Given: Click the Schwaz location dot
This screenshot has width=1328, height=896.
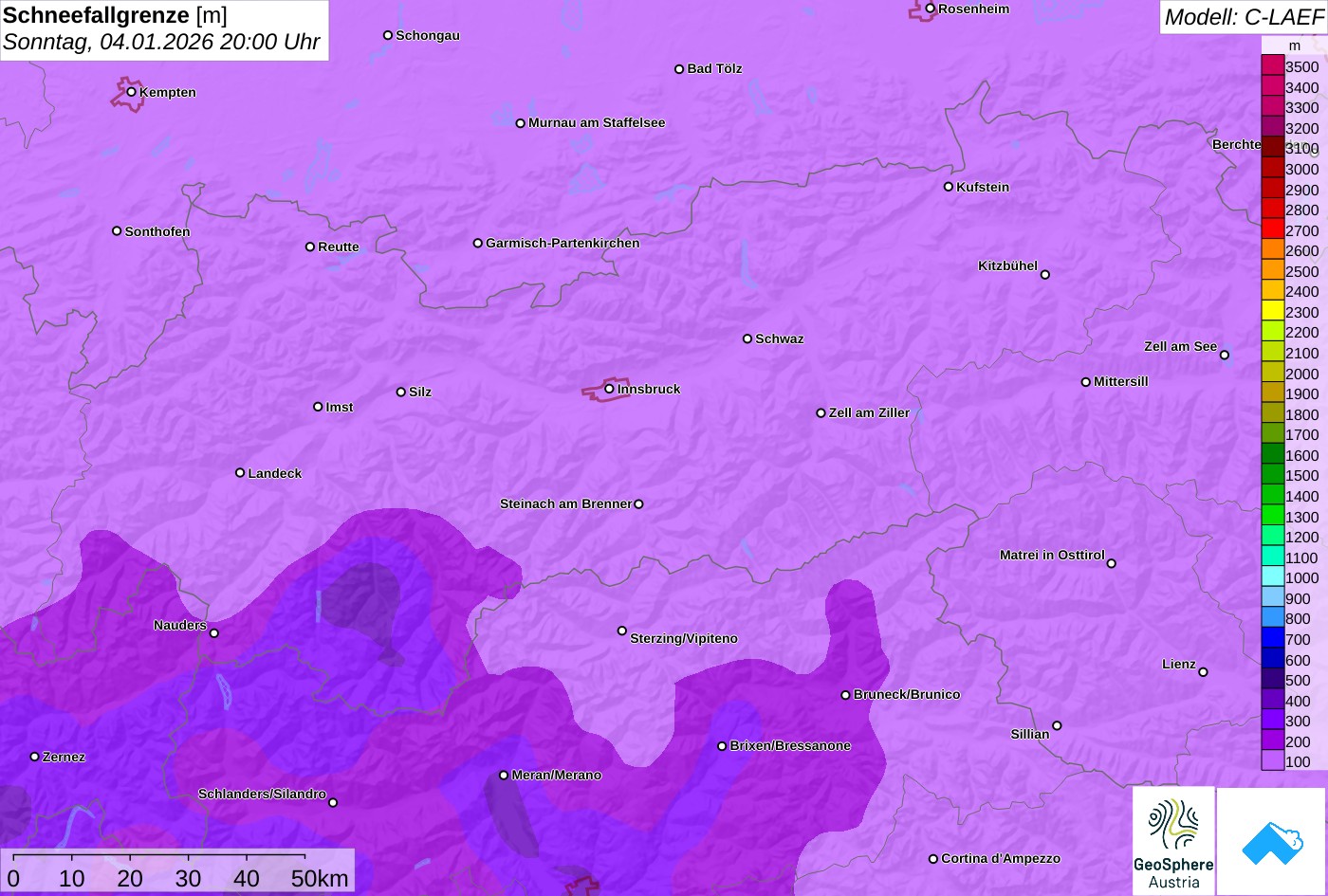Looking at the screenshot, I should click(747, 338).
